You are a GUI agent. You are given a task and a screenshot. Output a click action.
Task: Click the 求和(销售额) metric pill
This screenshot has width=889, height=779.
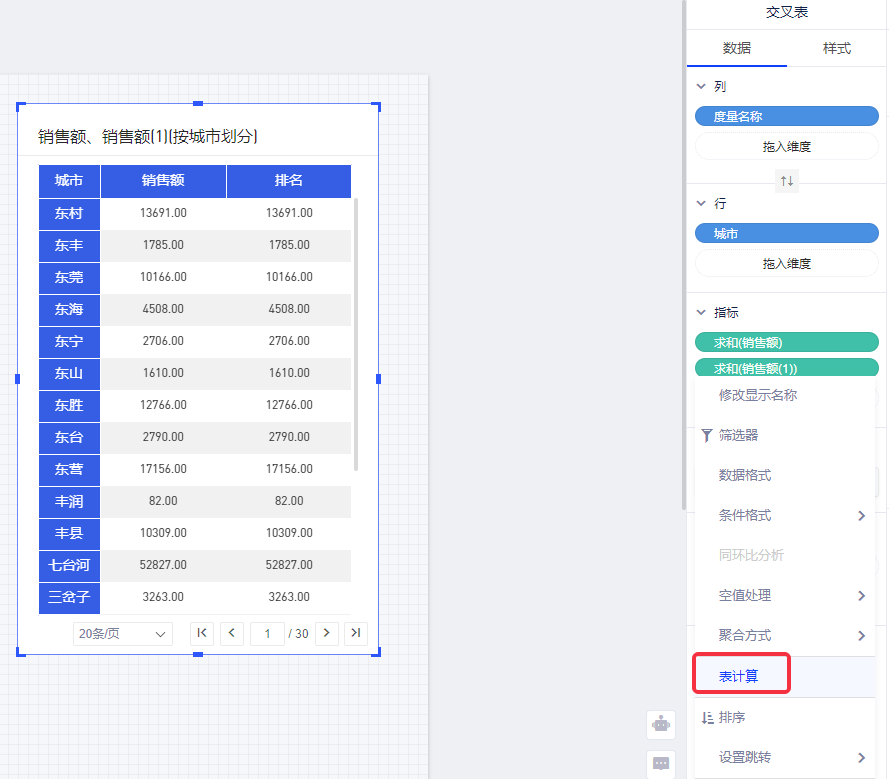[x=786, y=342]
